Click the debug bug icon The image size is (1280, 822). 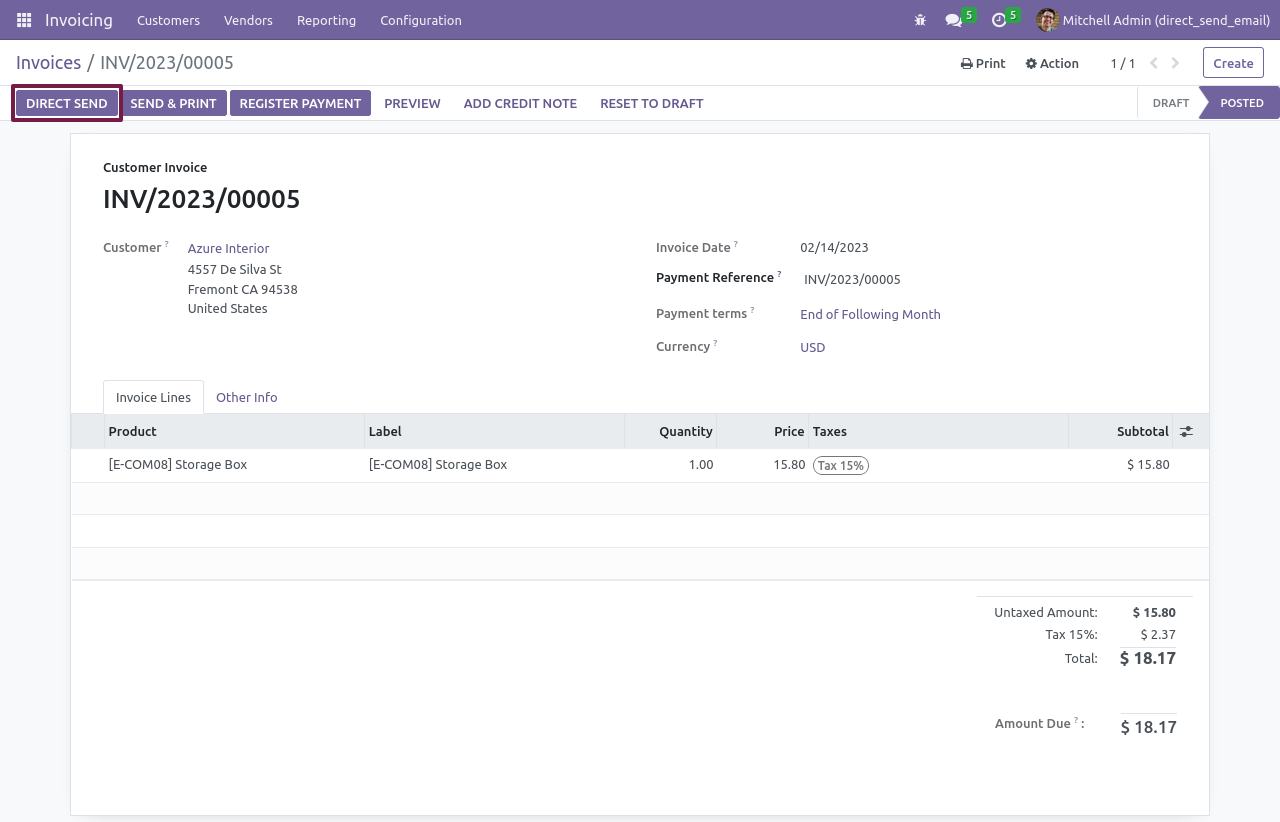[x=920, y=20]
